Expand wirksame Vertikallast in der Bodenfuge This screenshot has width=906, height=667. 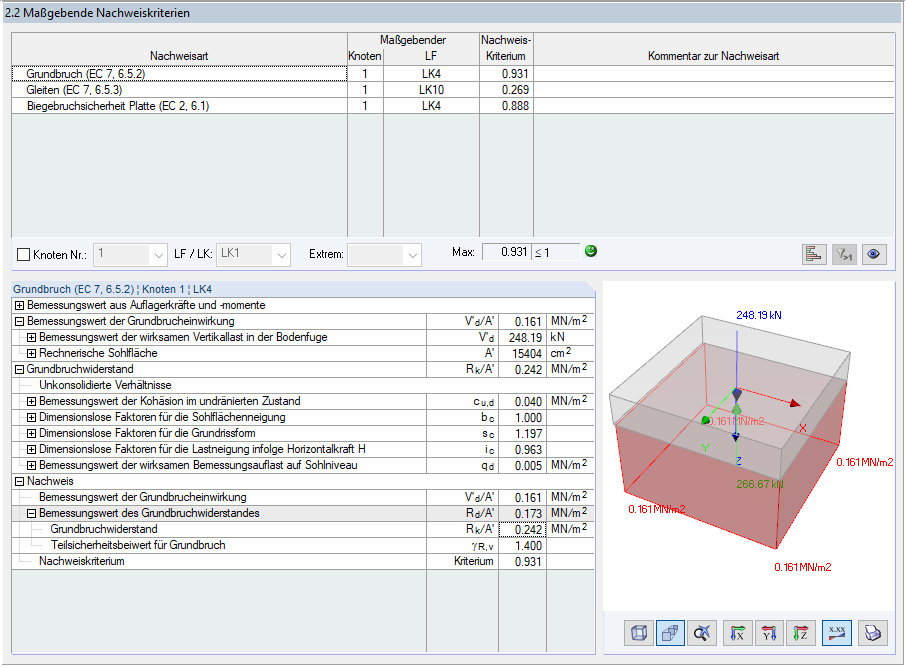tap(32, 338)
